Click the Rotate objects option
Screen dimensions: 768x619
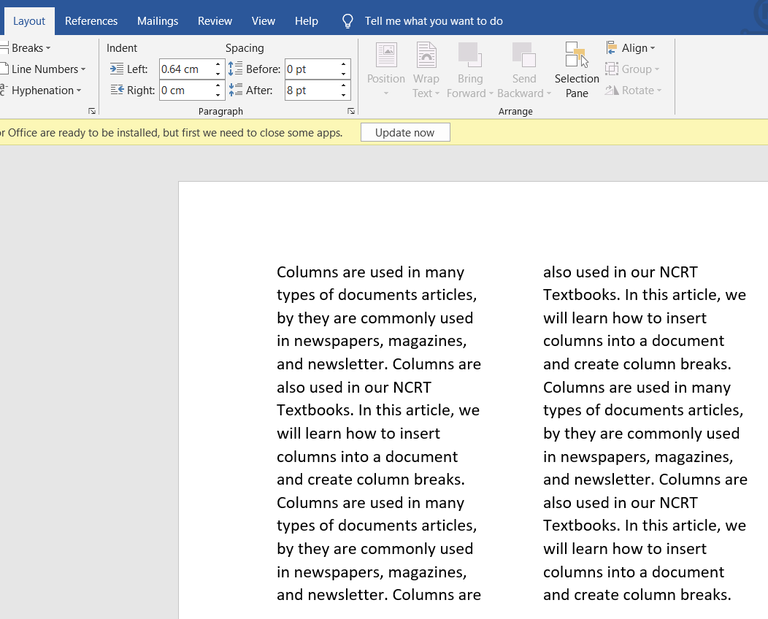point(633,90)
